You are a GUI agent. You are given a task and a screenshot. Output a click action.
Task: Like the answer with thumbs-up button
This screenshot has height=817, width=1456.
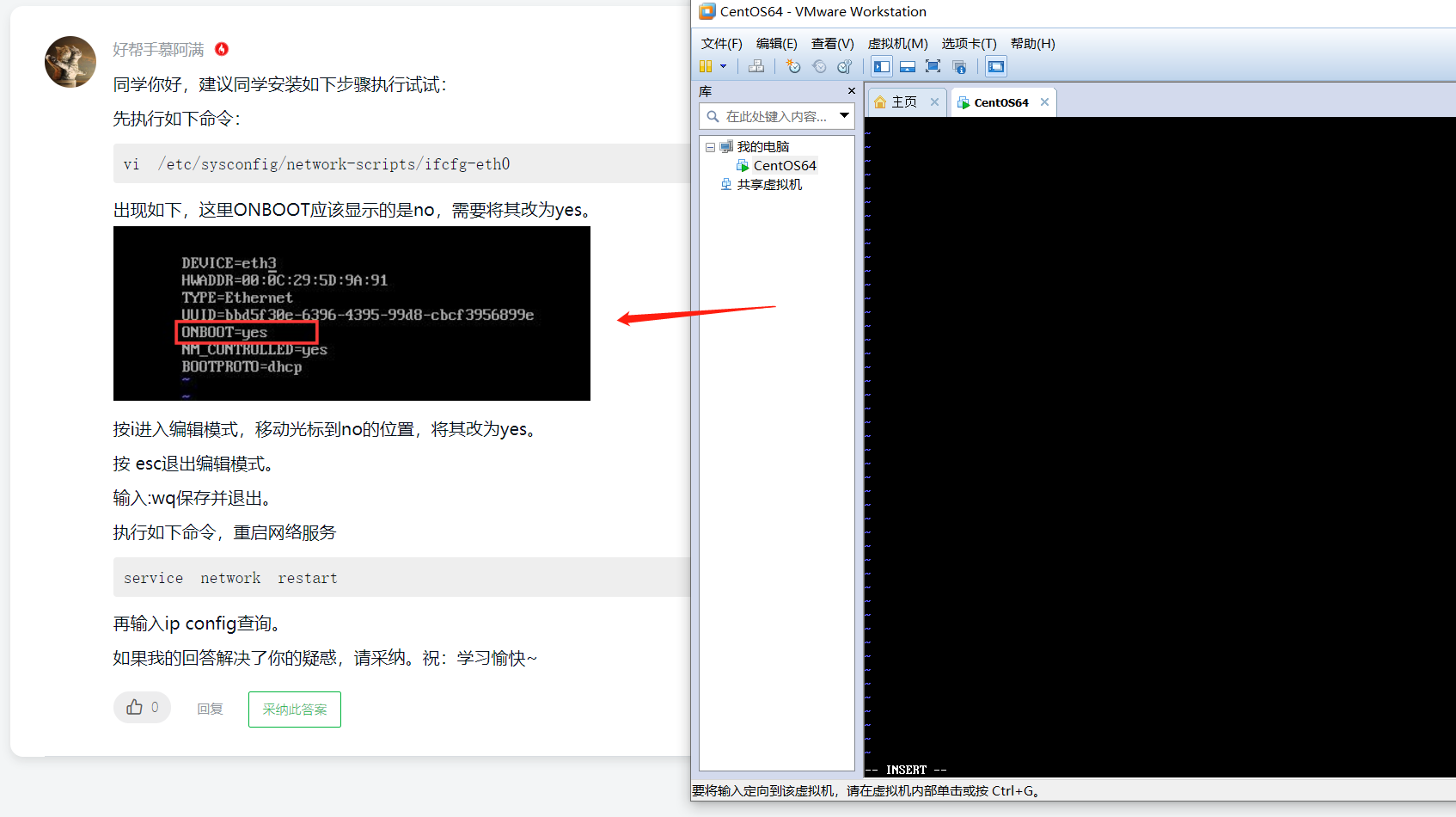[142, 708]
